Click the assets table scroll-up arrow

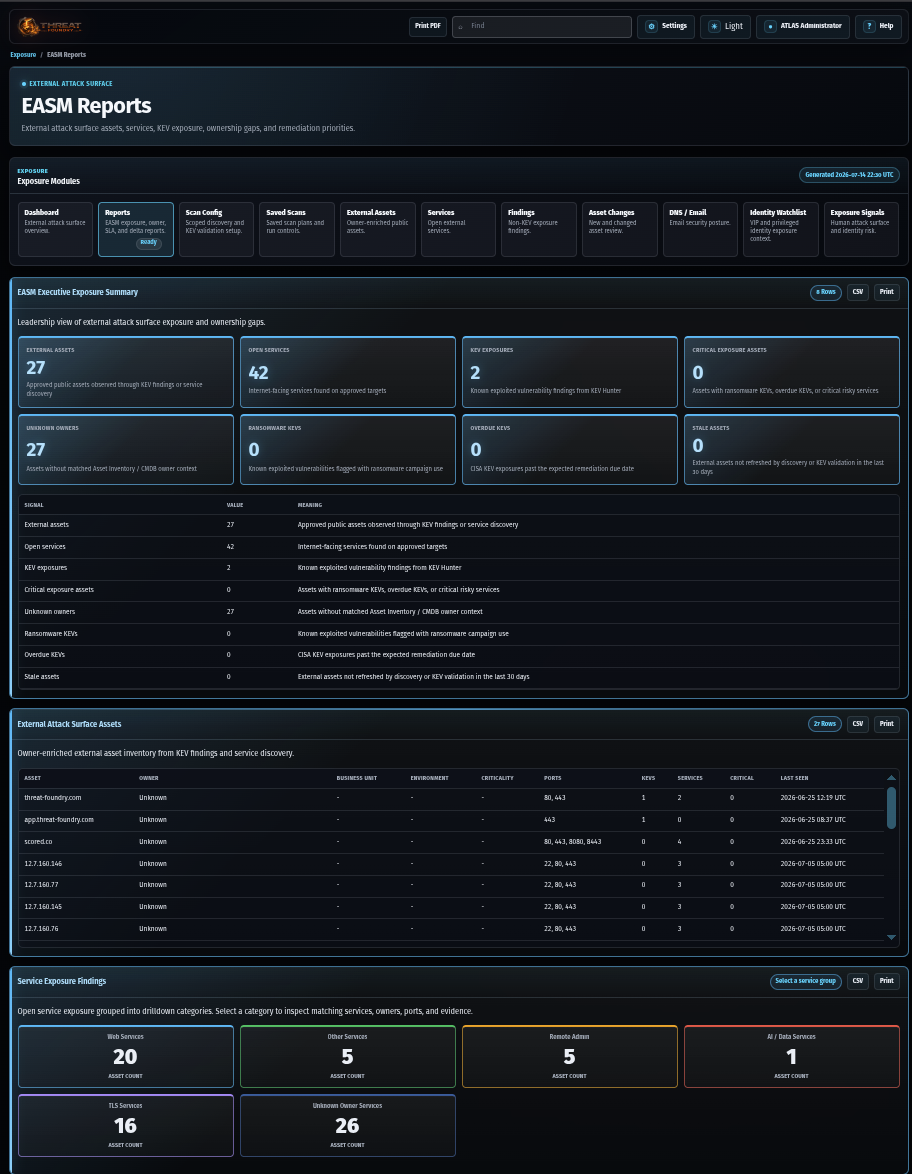[x=891, y=778]
